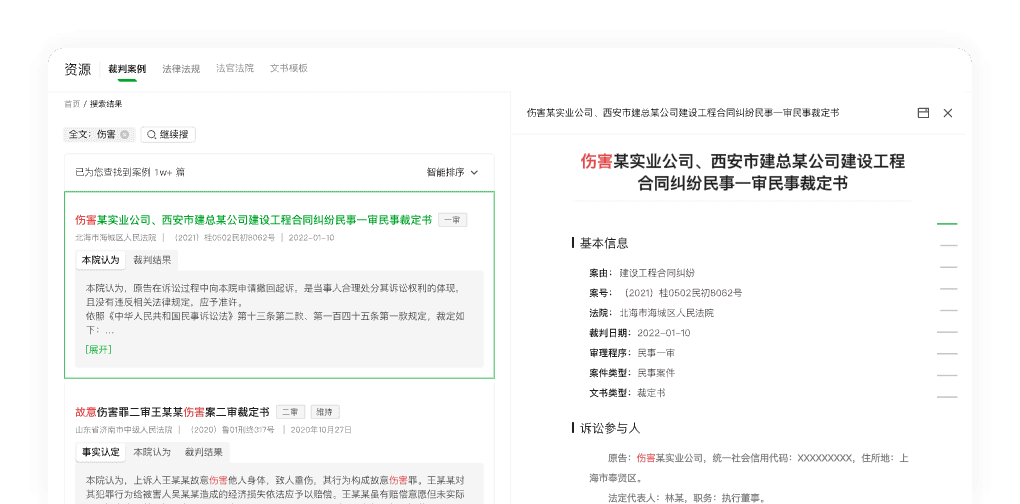This screenshot has width=1020, height=504.
Task: Click the 资源 heading
Action: [78, 70]
